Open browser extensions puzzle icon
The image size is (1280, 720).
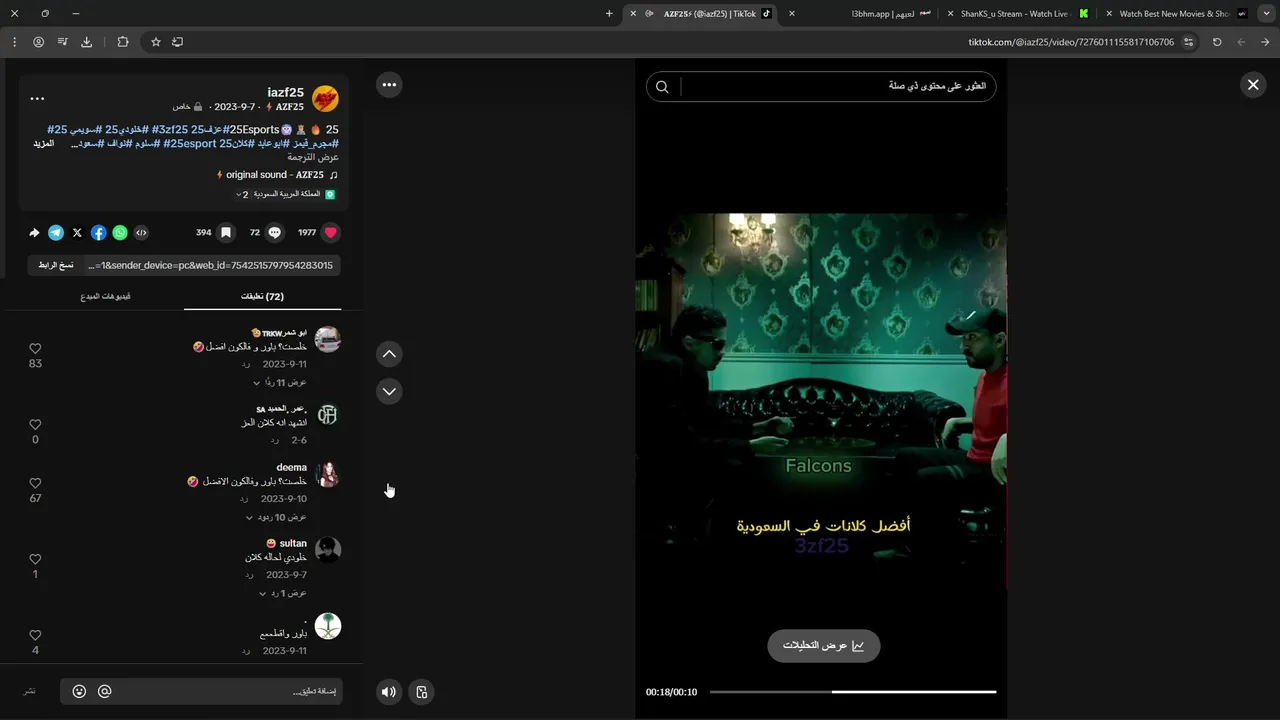(x=123, y=42)
